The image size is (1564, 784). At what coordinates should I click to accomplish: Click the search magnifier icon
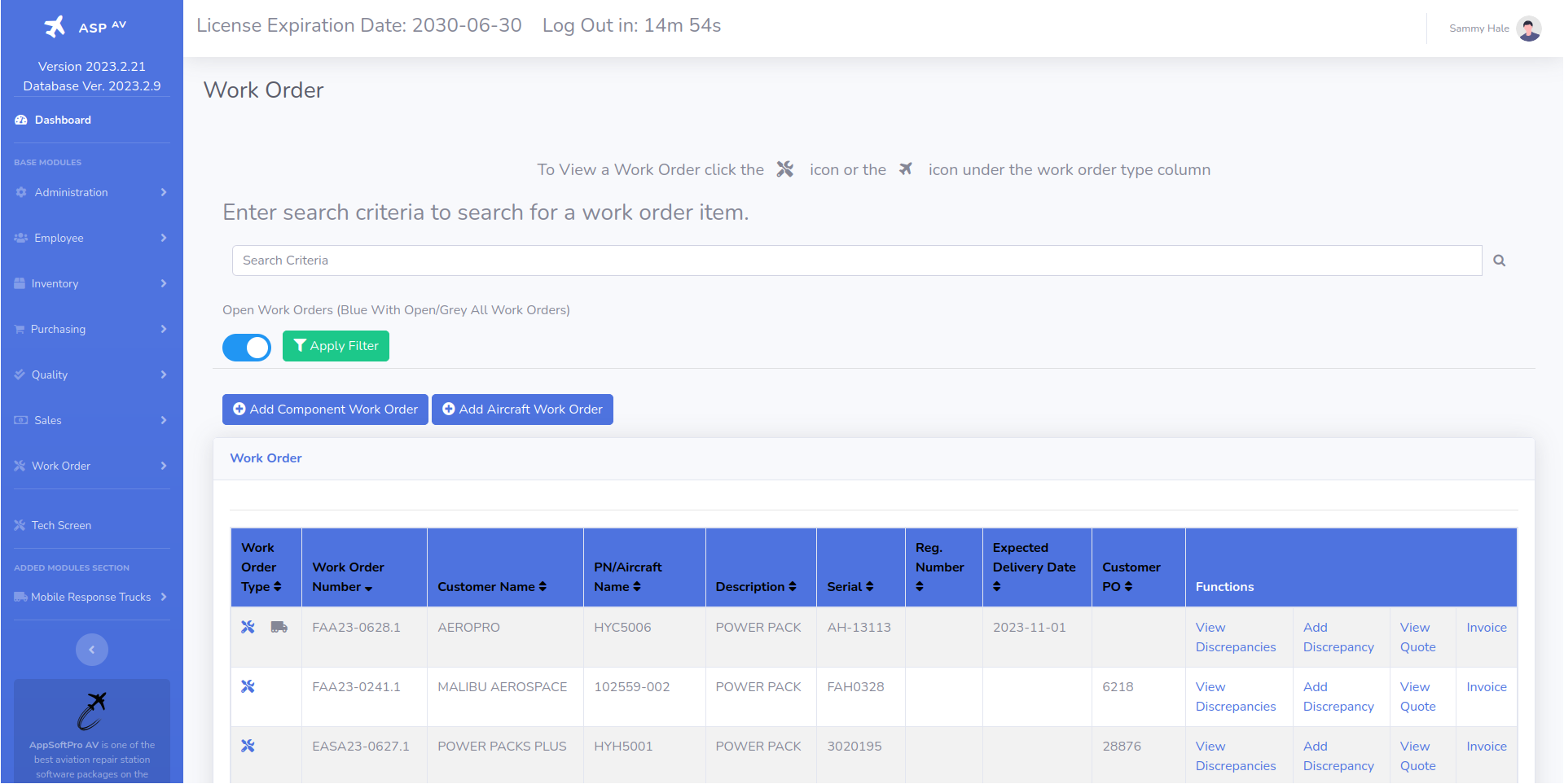1499,261
